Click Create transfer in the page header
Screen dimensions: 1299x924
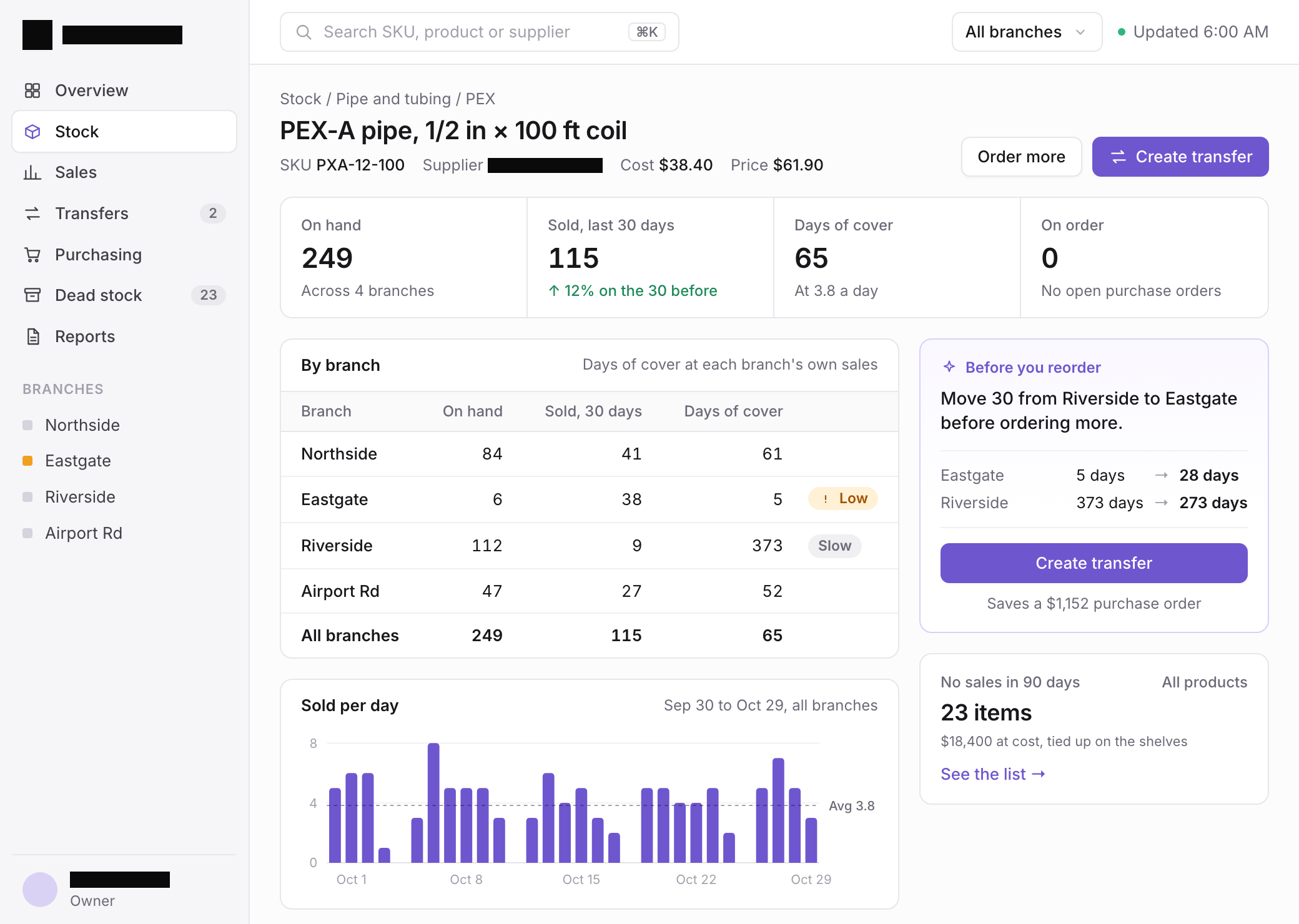1180,157
